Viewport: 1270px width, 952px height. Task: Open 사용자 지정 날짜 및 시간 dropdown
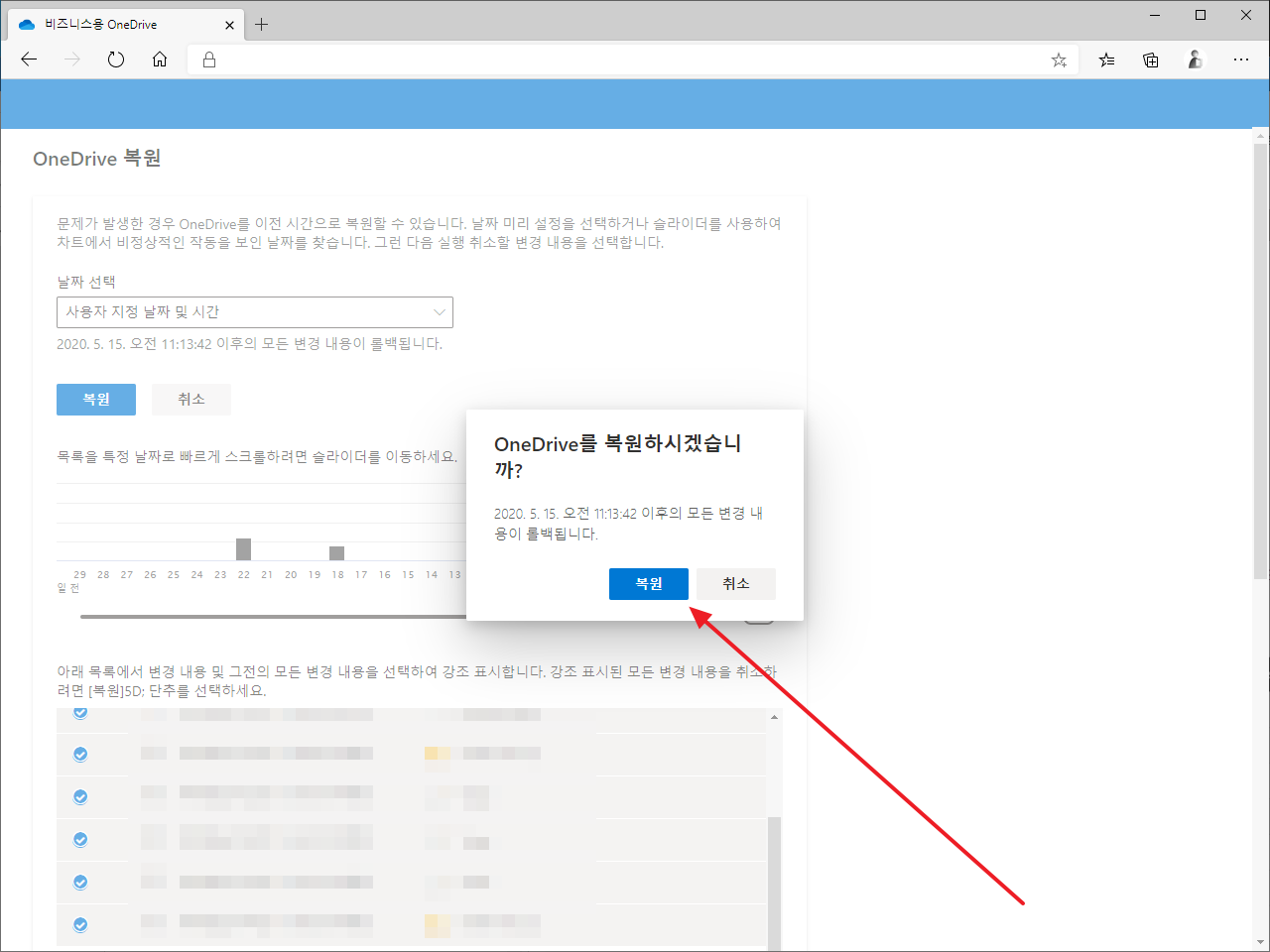255,312
